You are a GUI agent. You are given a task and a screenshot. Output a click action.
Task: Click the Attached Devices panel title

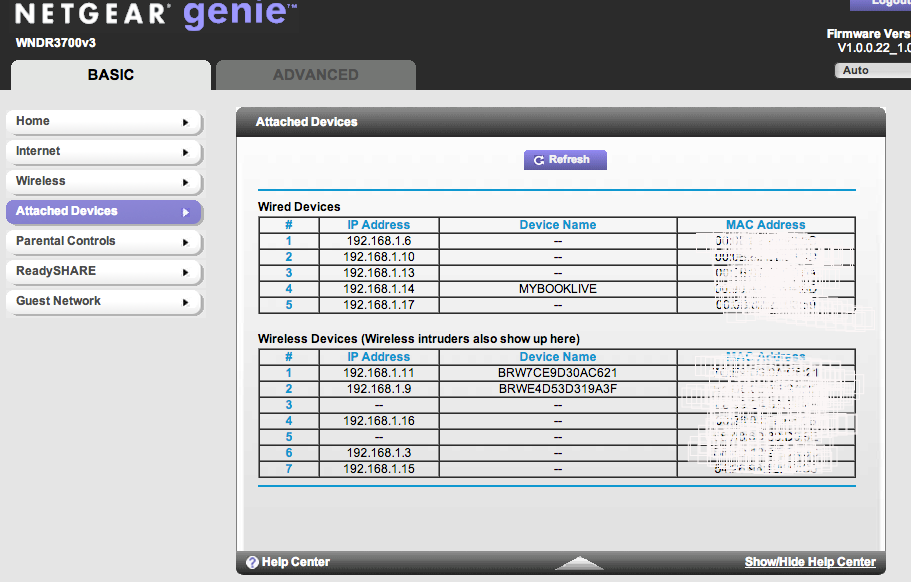point(307,122)
